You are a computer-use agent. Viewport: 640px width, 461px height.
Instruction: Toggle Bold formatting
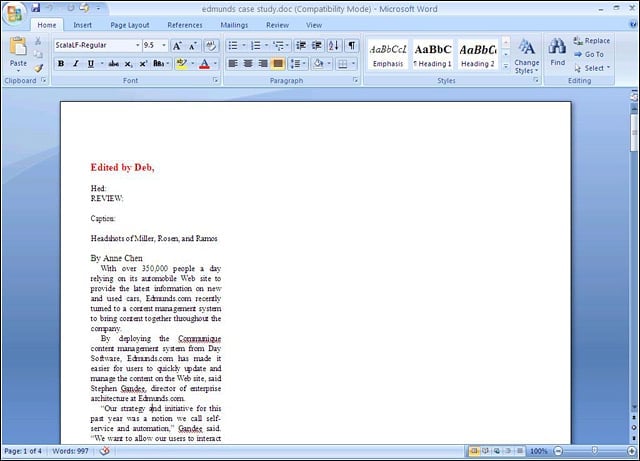[x=61, y=63]
